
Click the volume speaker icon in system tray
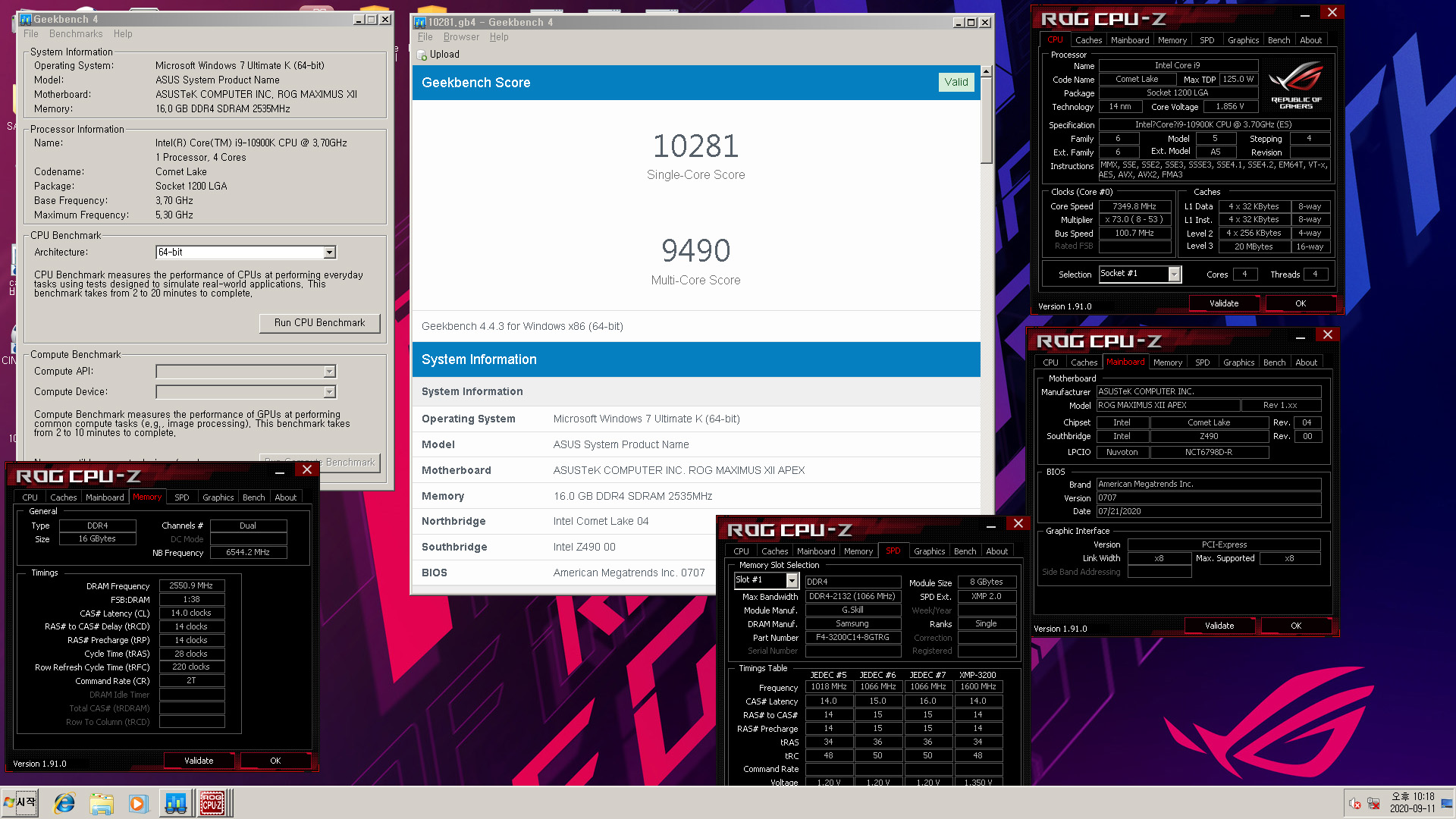pos(1355,804)
